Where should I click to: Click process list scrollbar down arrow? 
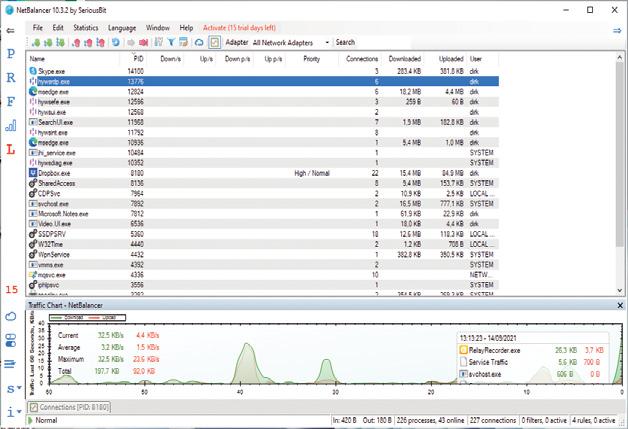point(620,290)
